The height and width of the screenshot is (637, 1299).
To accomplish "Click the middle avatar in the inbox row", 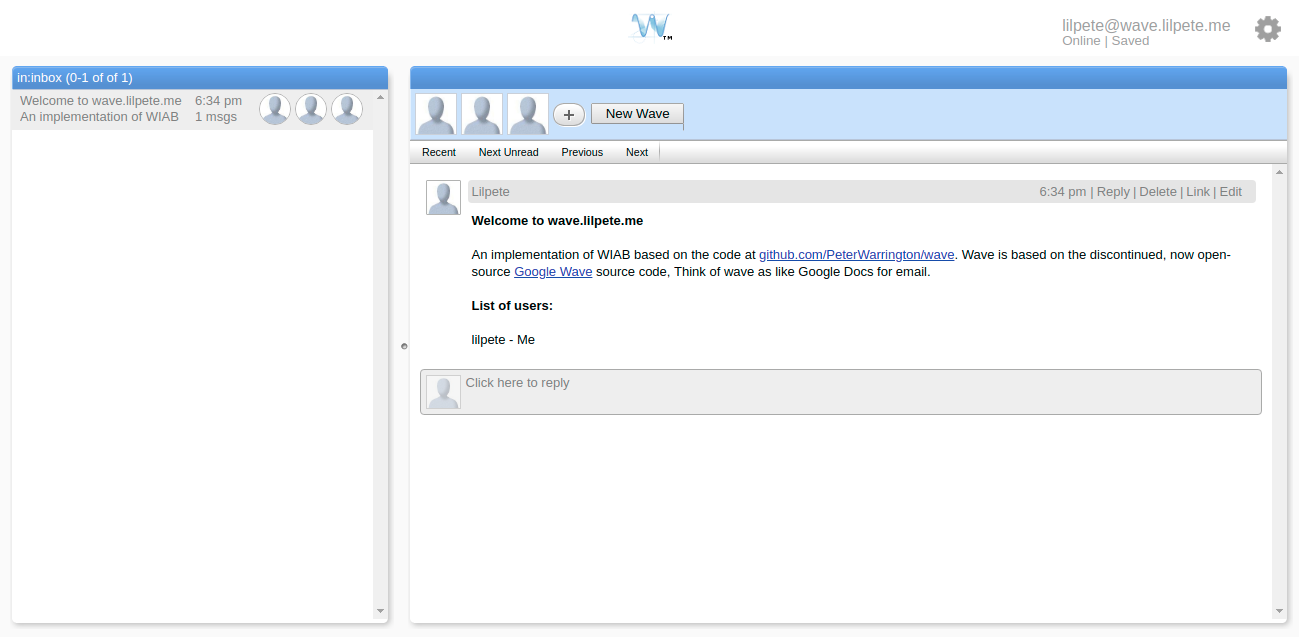I will click(x=311, y=109).
